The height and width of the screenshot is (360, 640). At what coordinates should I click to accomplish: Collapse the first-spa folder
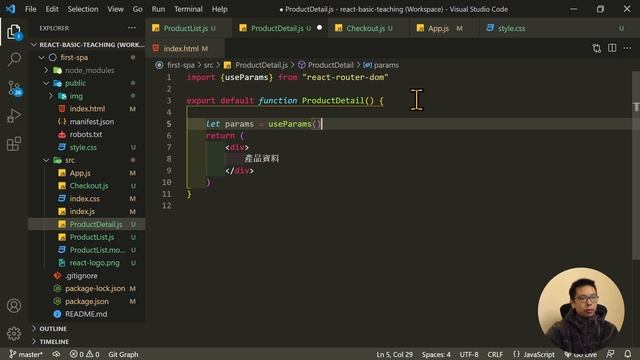pyautogui.click(x=87, y=58)
